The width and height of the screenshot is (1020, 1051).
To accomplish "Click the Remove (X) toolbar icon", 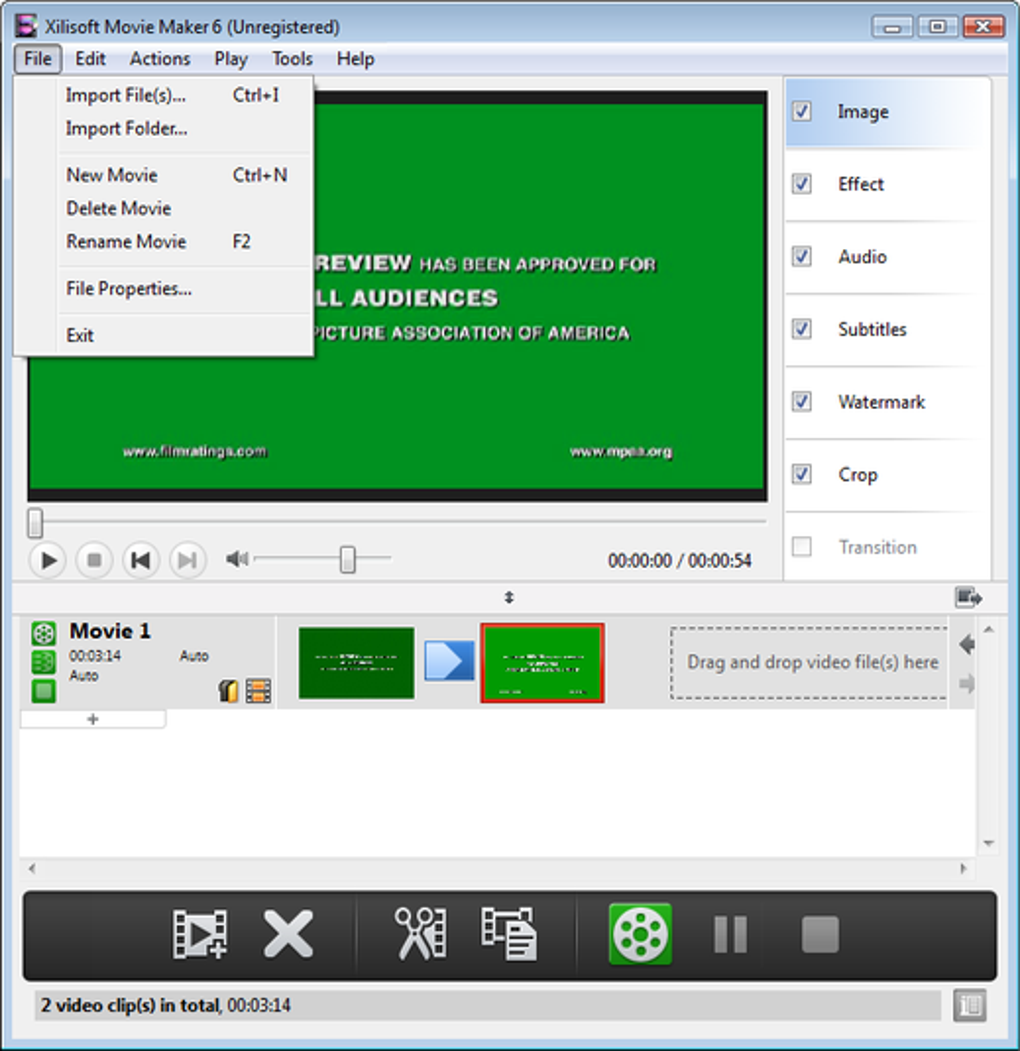I will 288,934.
